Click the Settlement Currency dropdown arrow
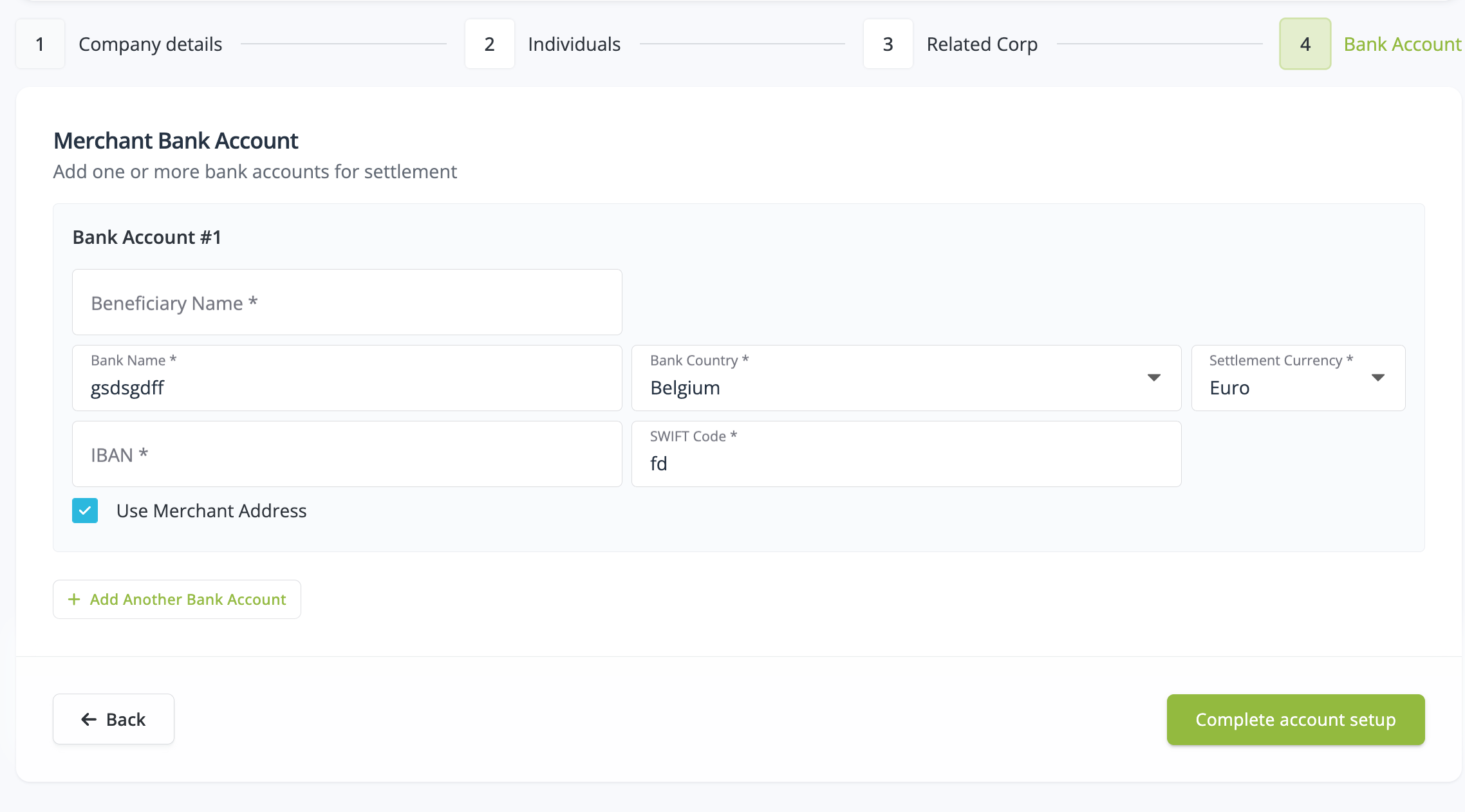This screenshot has width=1465, height=812. click(x=1378, y=378)
